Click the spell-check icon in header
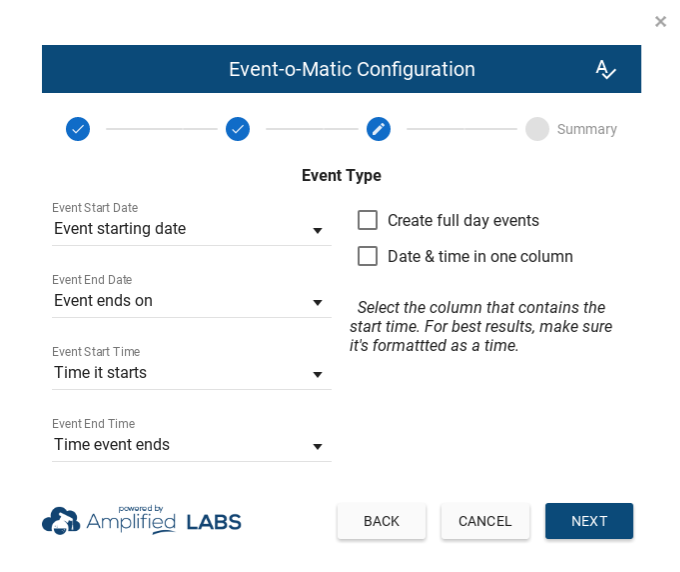 coord(605,69)
